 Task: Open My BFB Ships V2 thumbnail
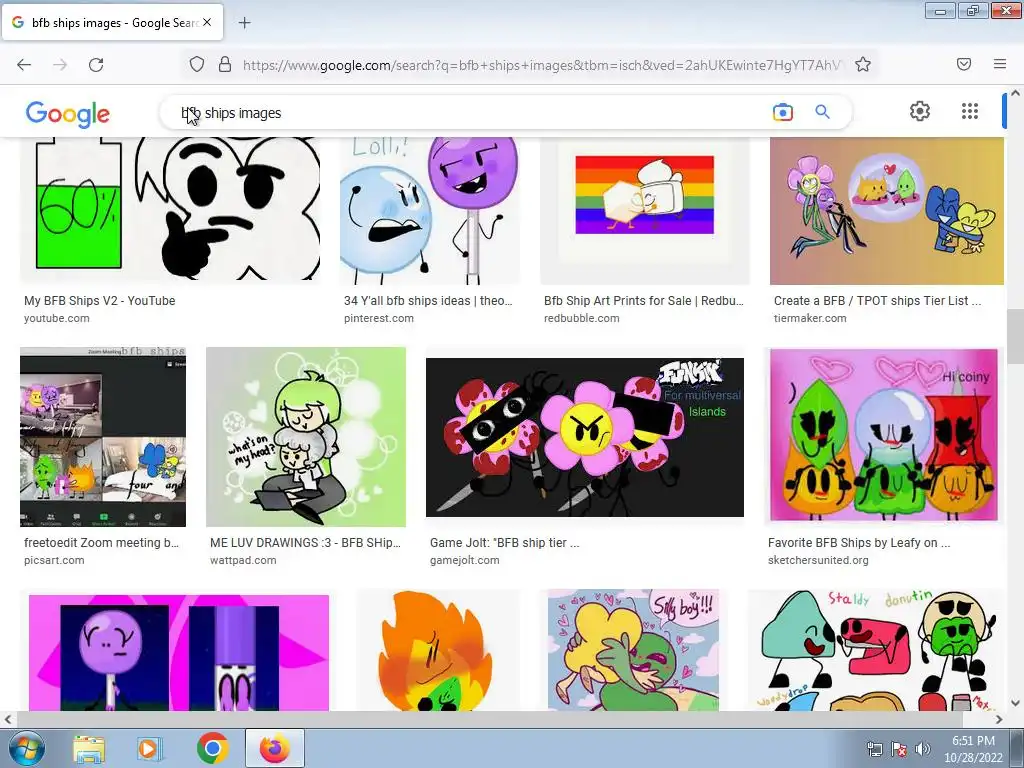(170, 209)
